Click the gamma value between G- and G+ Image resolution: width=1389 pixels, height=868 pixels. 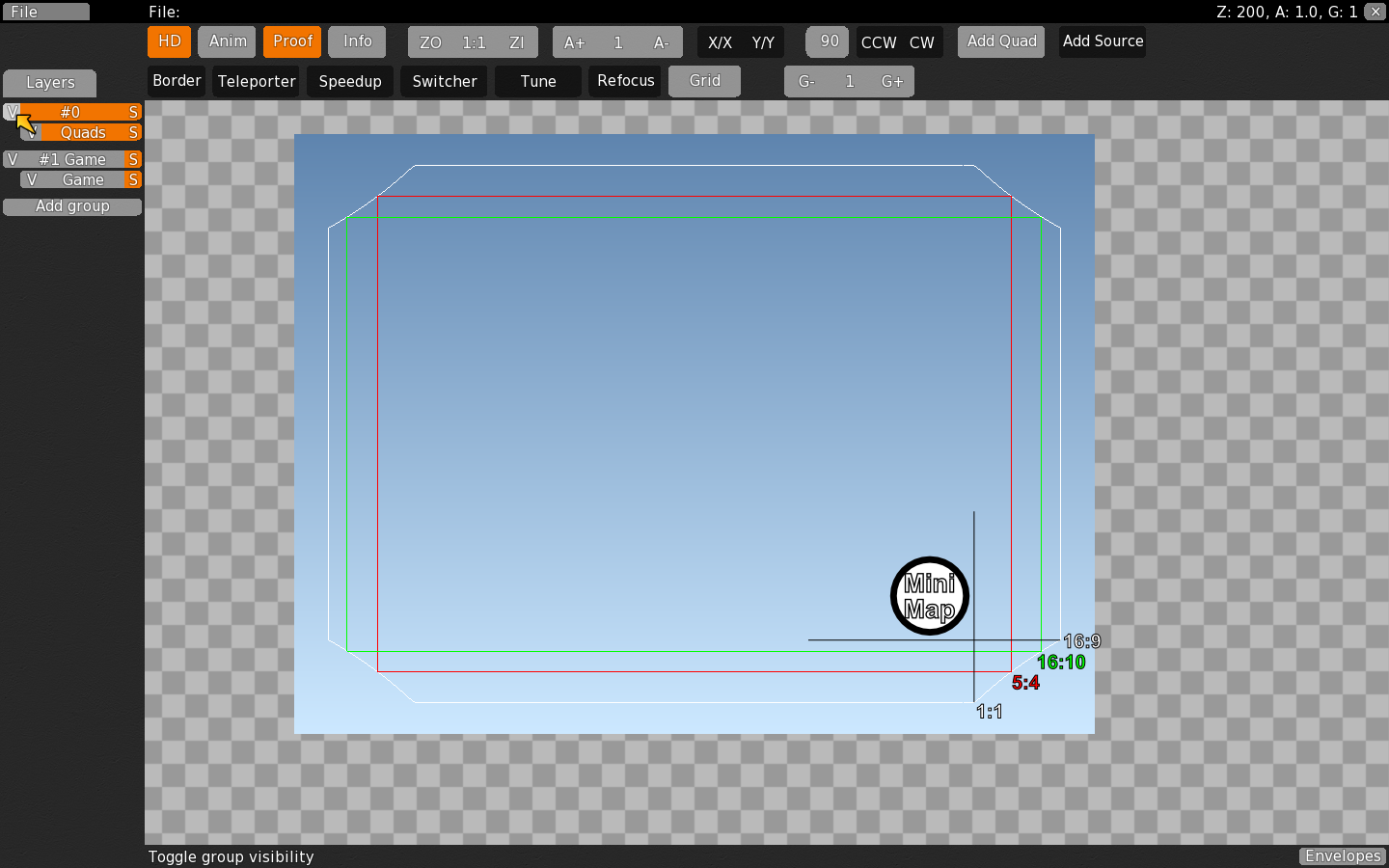849,82
